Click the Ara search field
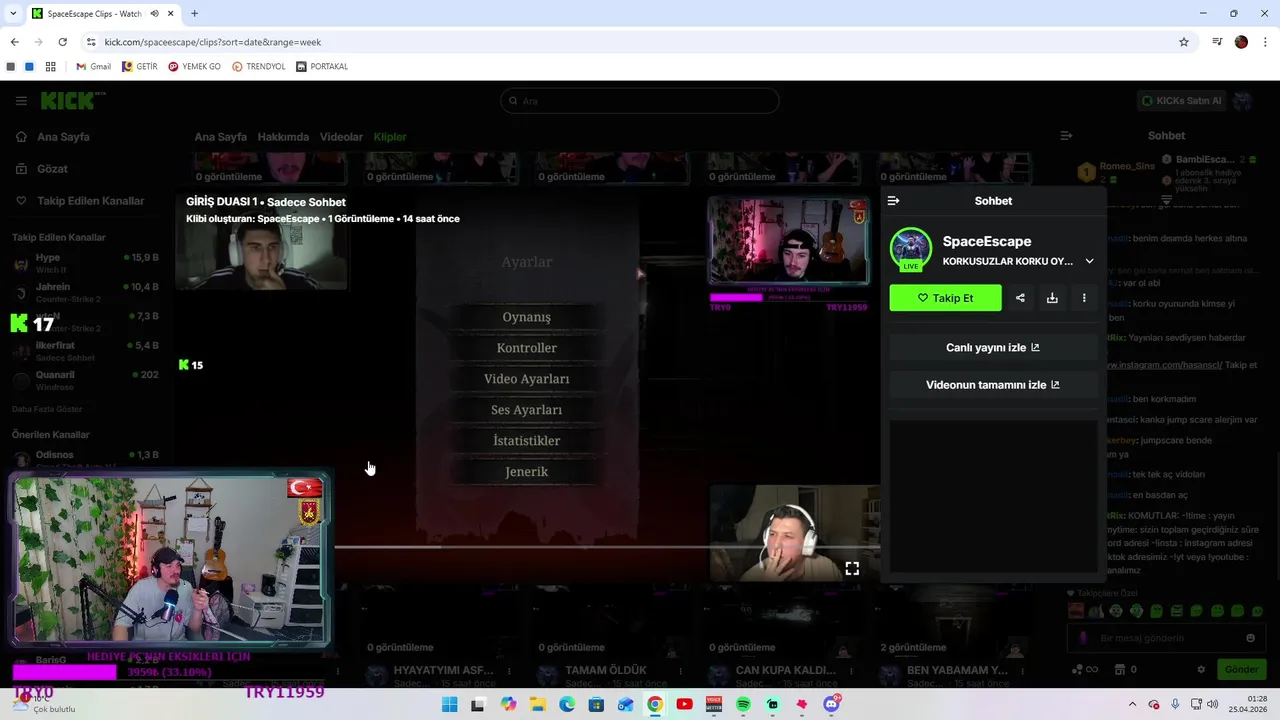The image size is (1280, 720). pos(640,101)
